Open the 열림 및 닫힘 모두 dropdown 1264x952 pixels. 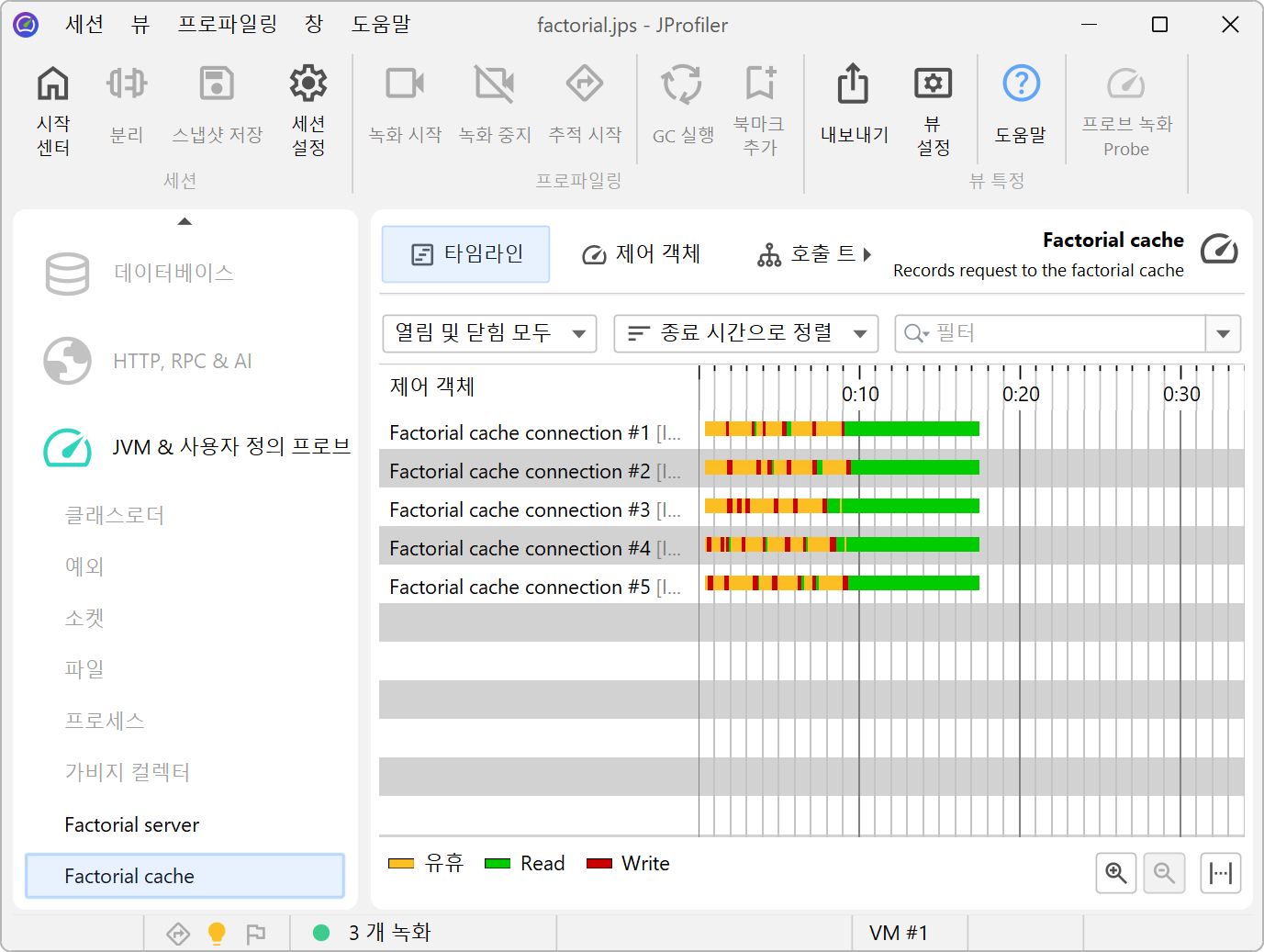coord(489,333)
